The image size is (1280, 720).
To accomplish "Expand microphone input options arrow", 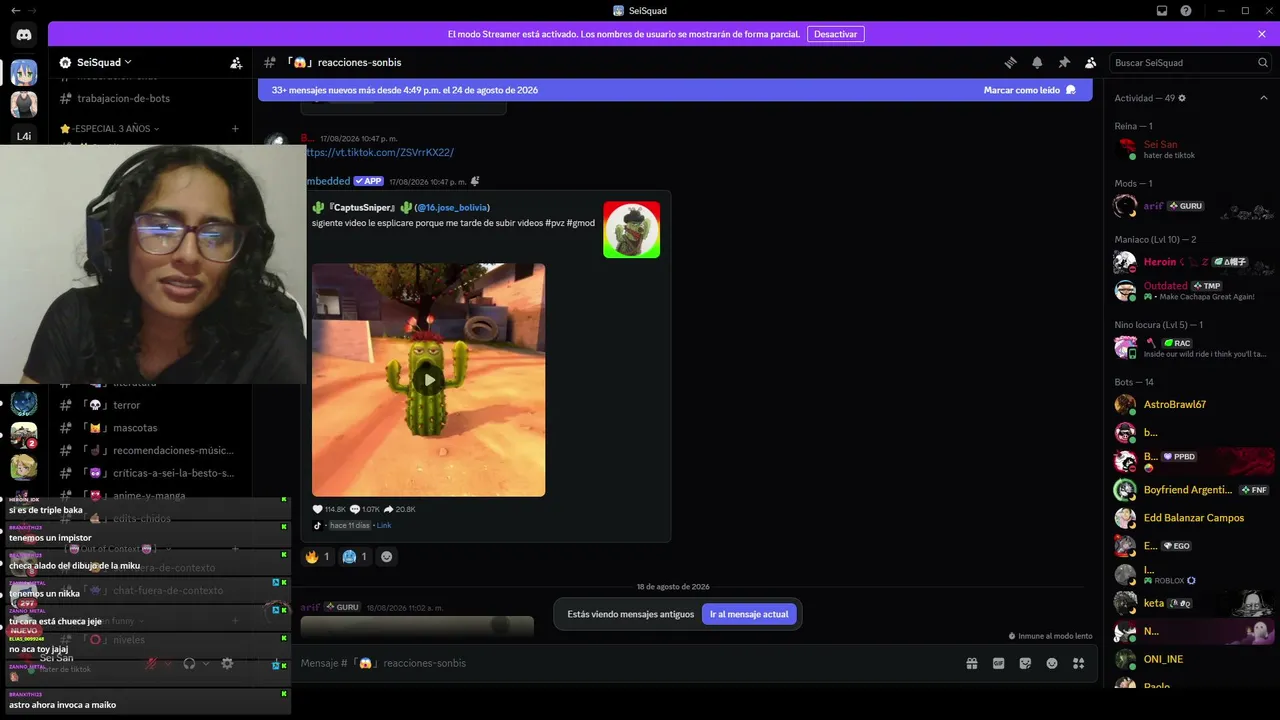I will [168, 663].
